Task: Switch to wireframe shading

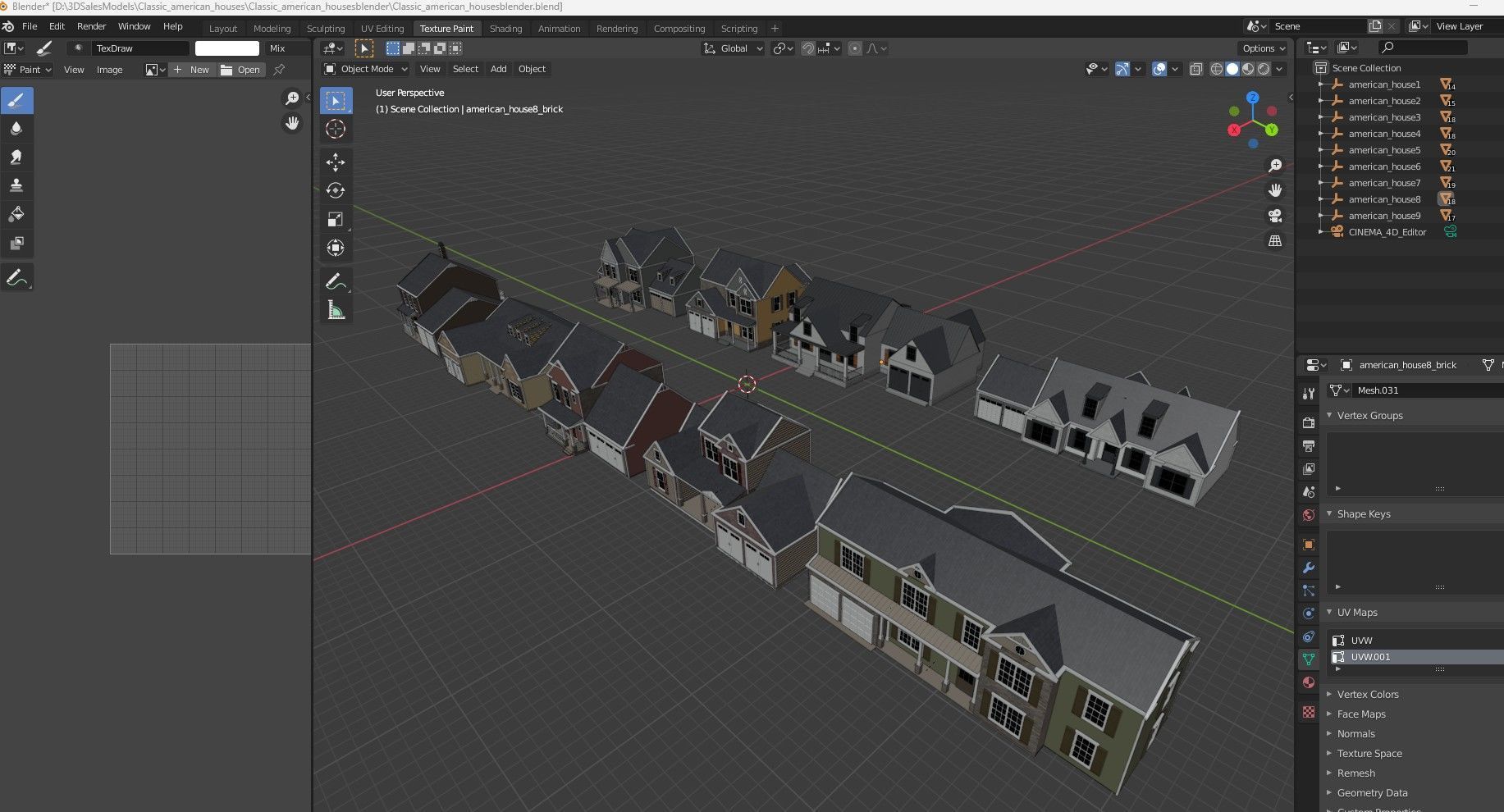Action: click(1217, 69)
